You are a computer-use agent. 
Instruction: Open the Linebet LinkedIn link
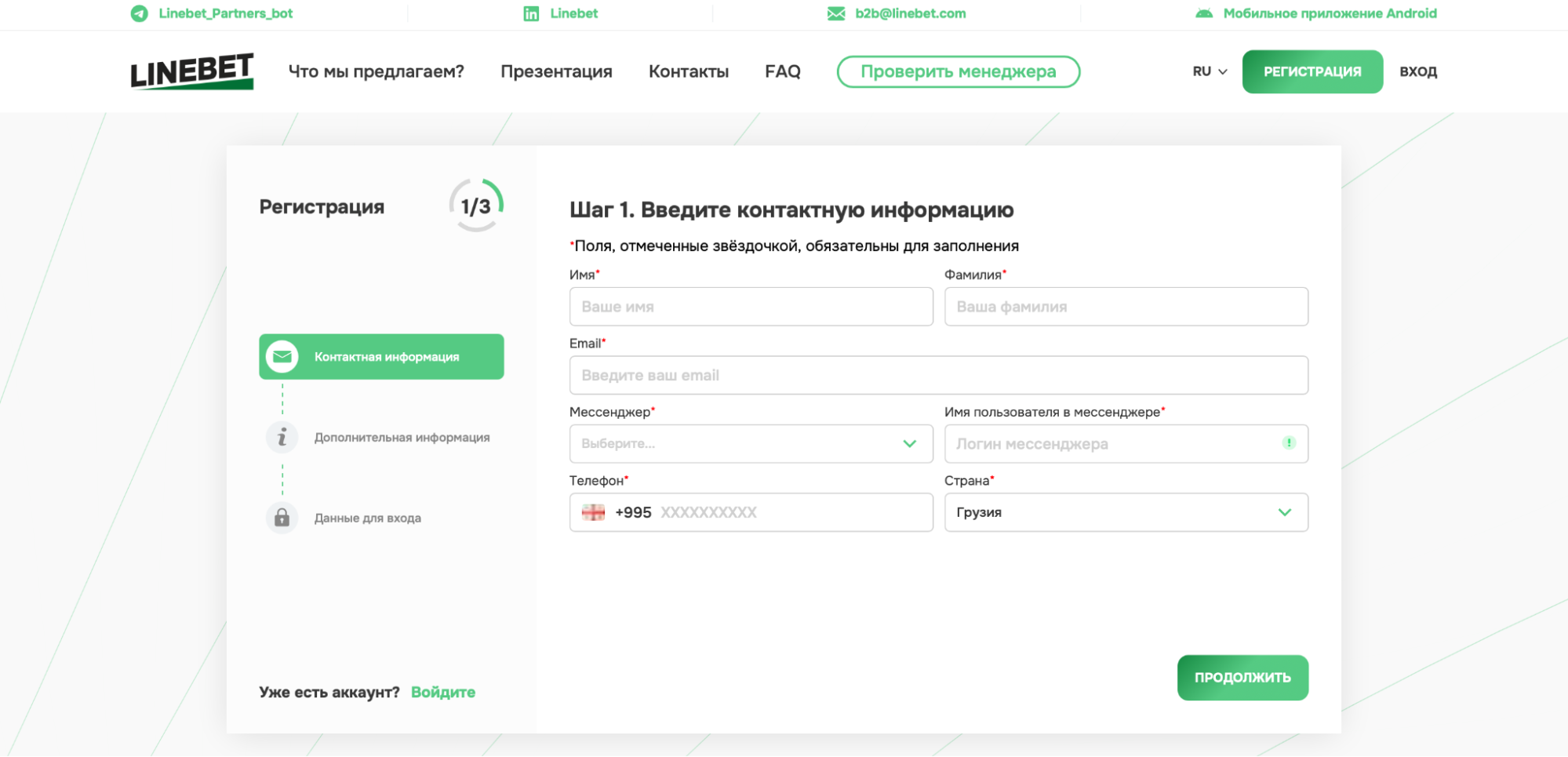coord(574,13)
